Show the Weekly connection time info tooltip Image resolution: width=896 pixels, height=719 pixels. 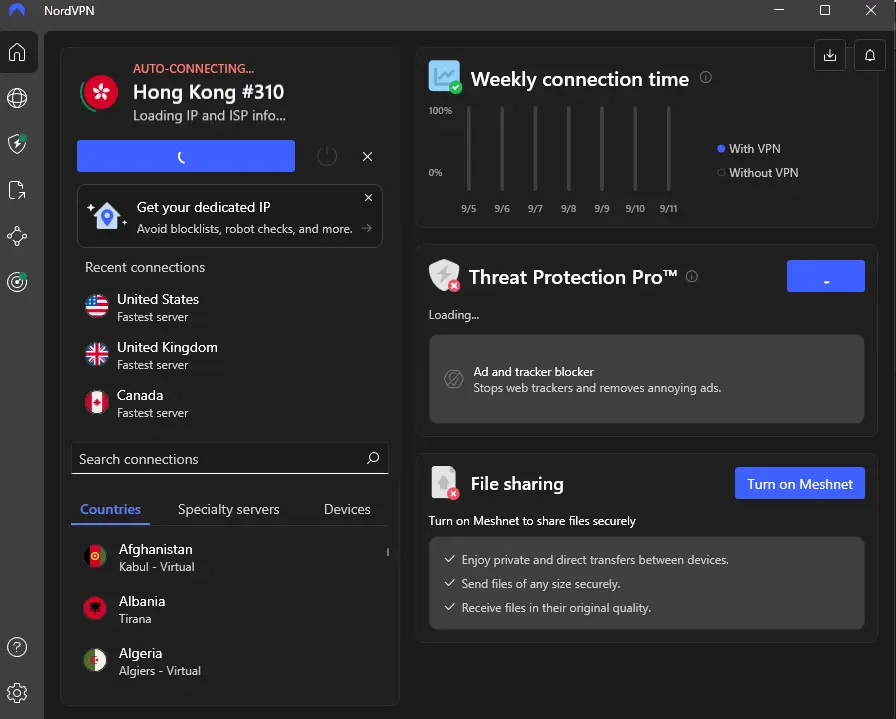click(706, 77)
